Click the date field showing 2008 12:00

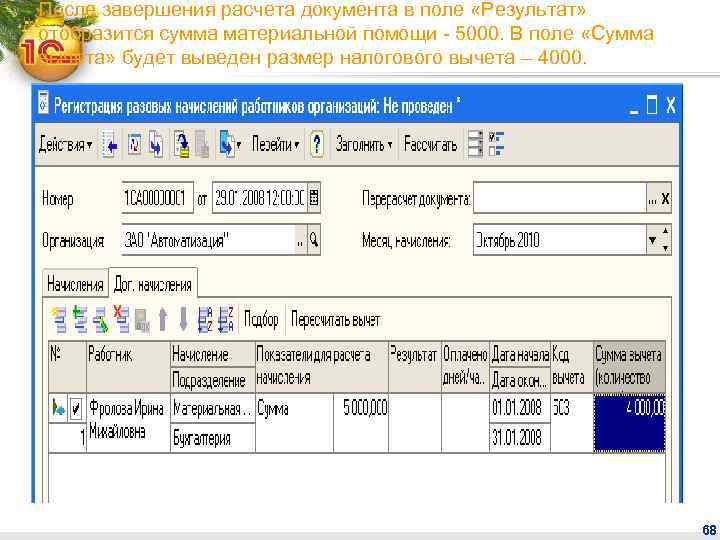(260, 198)
